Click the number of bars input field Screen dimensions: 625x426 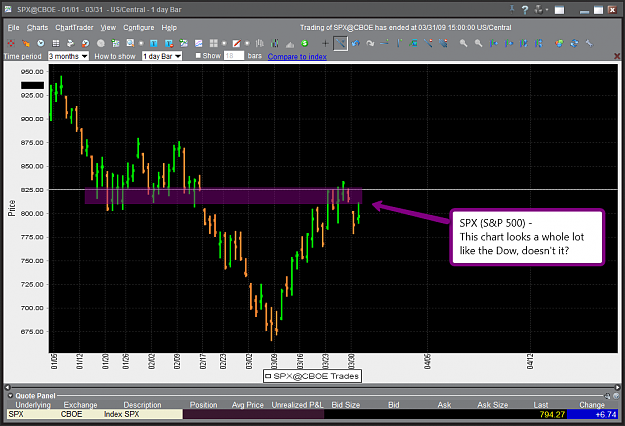point(234,56)
